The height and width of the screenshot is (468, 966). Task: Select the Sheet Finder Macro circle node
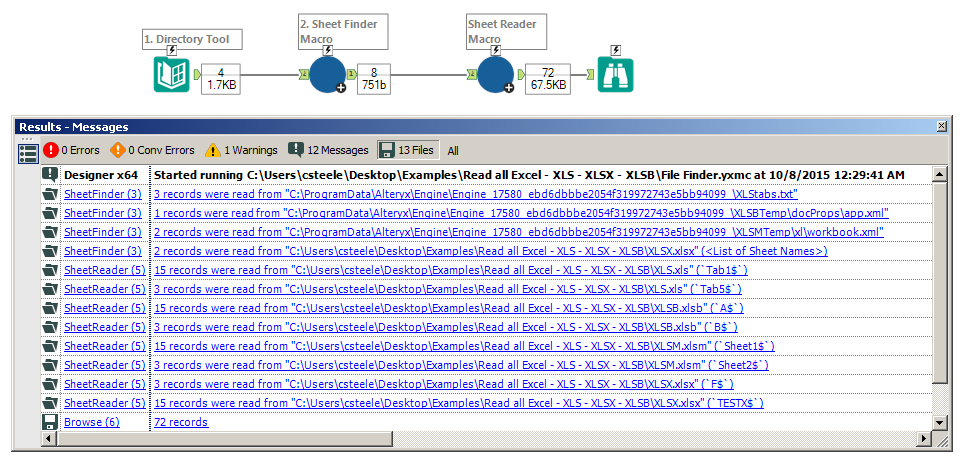point(328,75)
